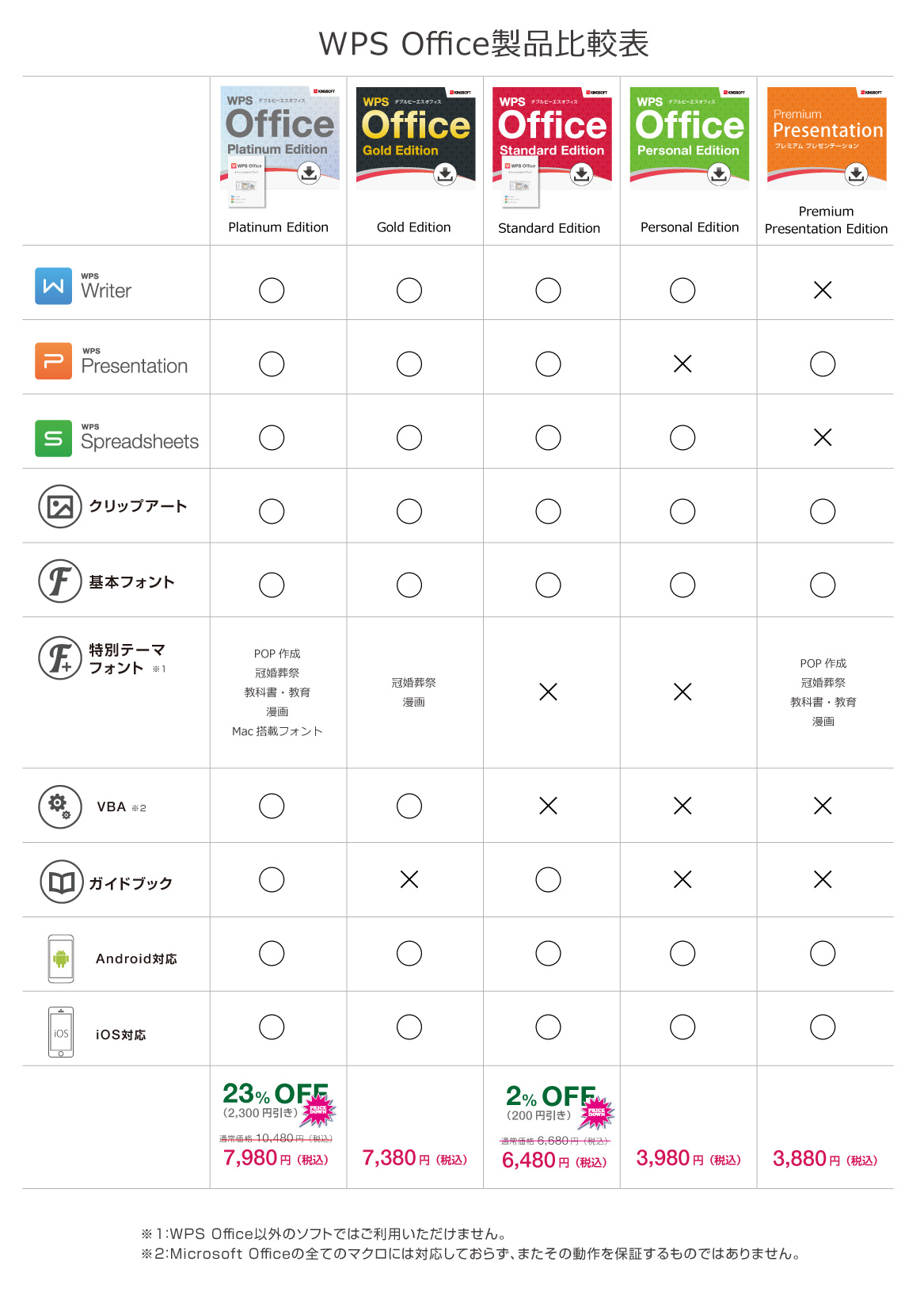
Task: Open the Premium Presentation product box image
Action: (x=827, y=138)
